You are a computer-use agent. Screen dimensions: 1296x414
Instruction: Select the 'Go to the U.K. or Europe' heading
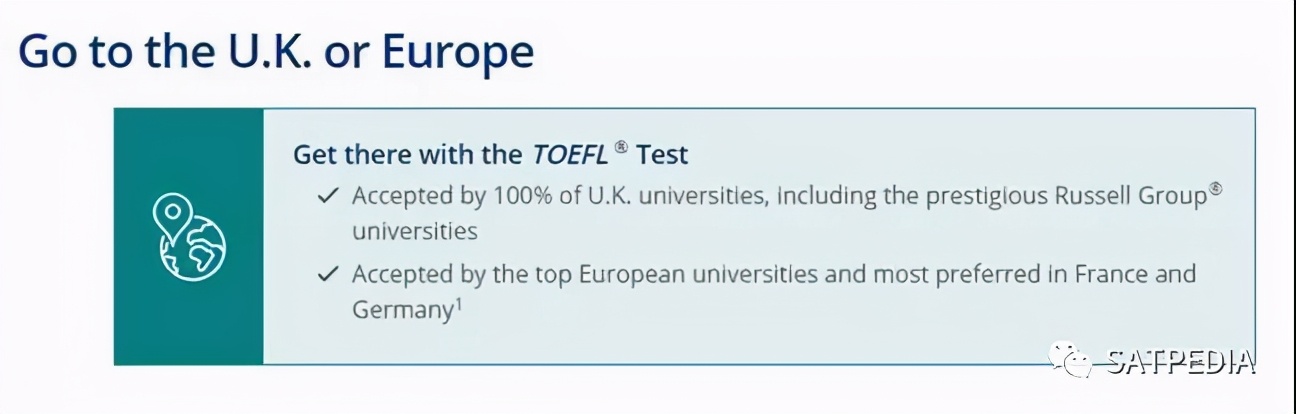coord(275,50)
